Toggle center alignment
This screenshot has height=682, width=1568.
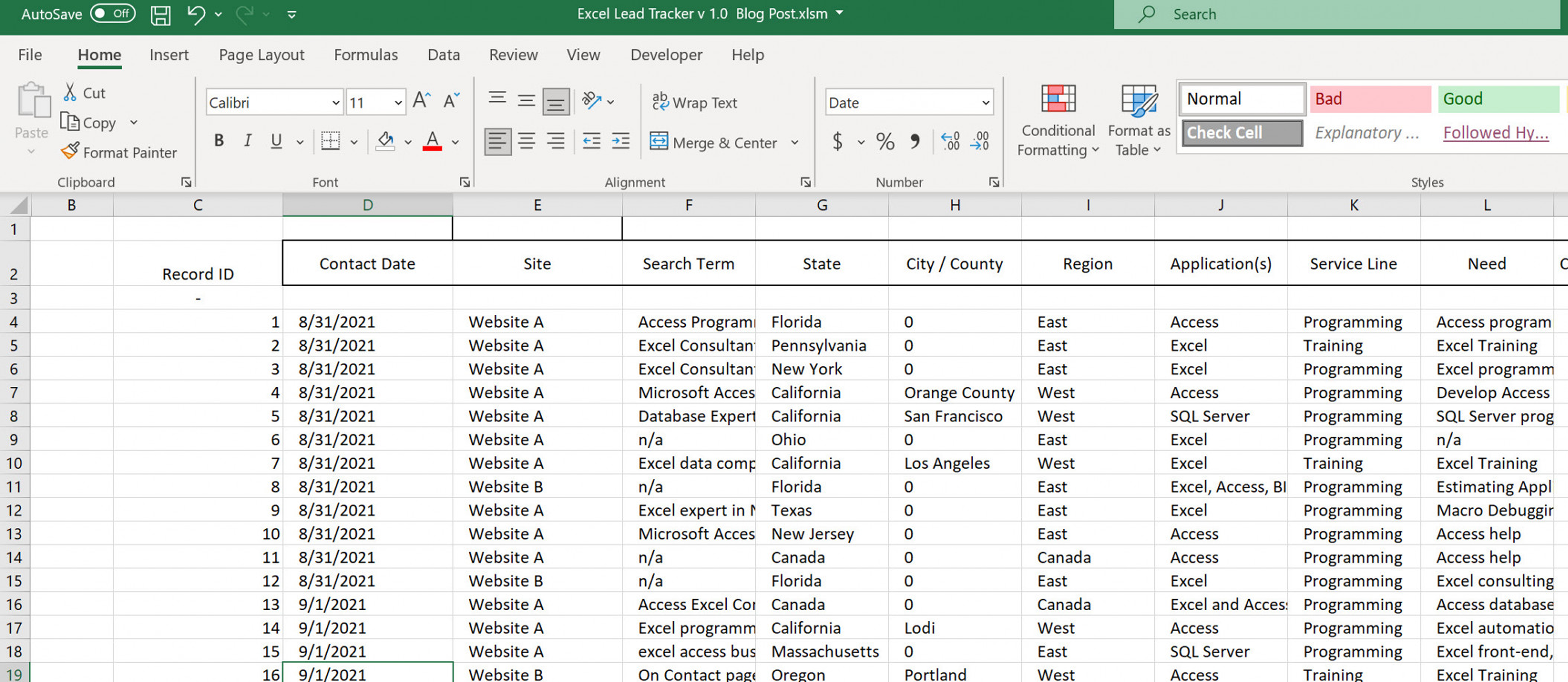click(526, 141)
